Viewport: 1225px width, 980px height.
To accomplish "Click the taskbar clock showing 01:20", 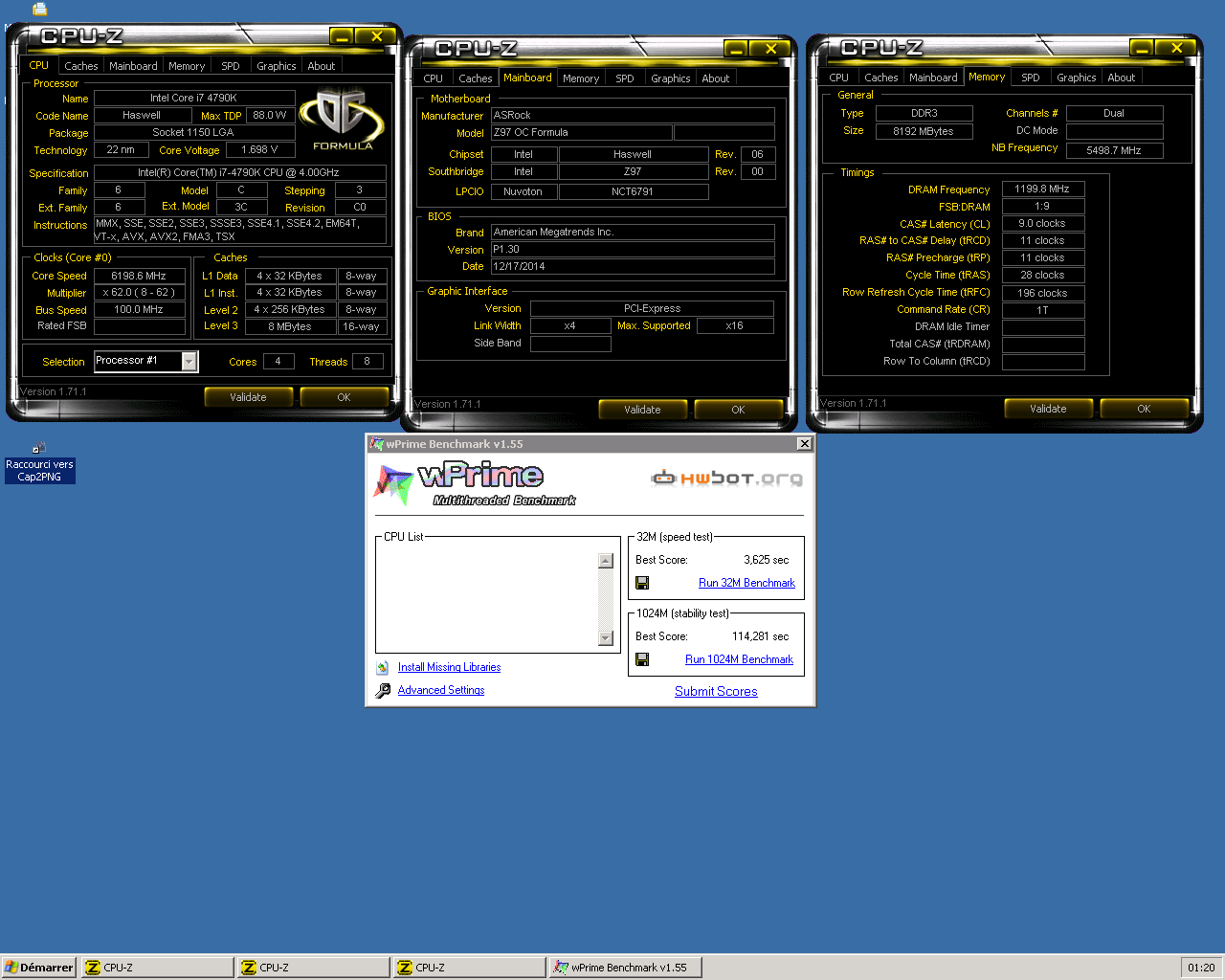I will coord(1201,968).
